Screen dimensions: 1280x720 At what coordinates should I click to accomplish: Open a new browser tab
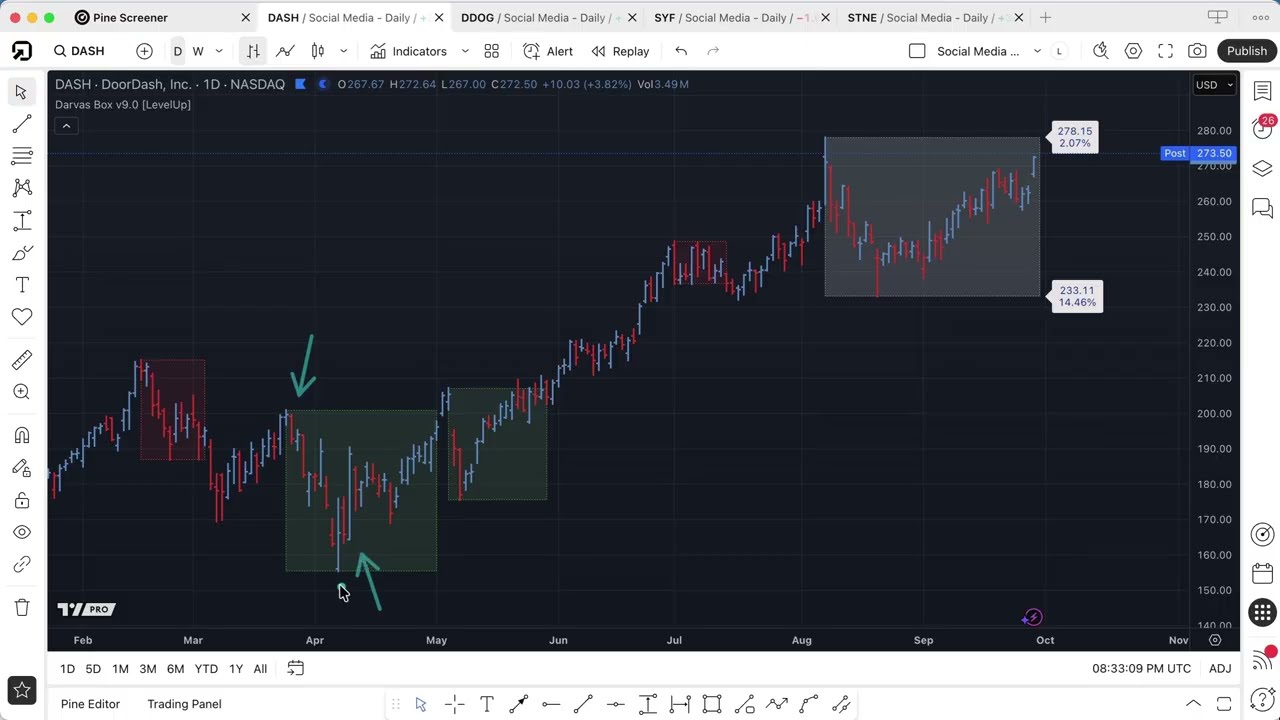point(1045,17)
